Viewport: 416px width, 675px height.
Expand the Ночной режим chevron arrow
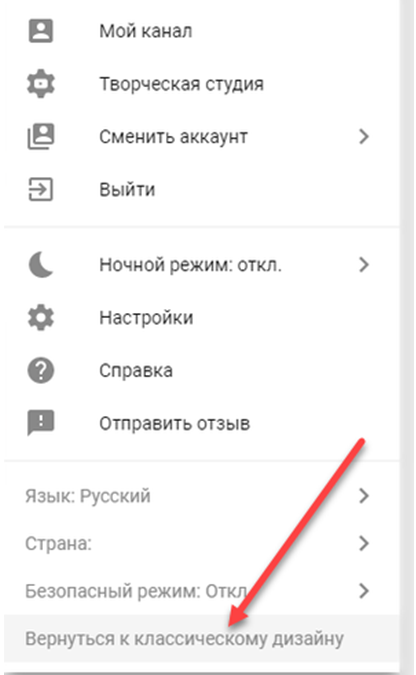(x=364, y=264)
